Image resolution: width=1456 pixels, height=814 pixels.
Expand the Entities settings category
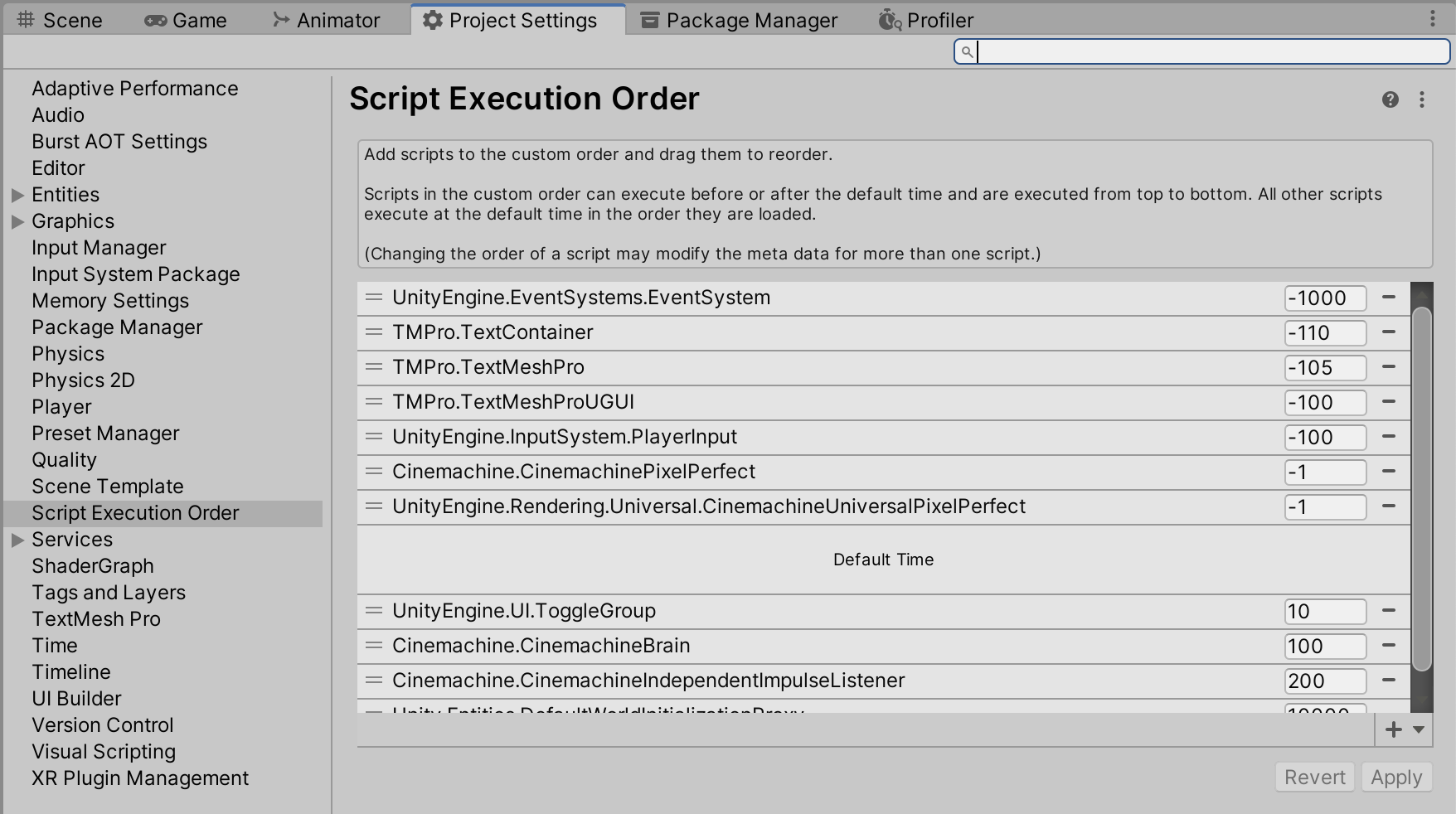pyautogui.click(x=17, y=195)
